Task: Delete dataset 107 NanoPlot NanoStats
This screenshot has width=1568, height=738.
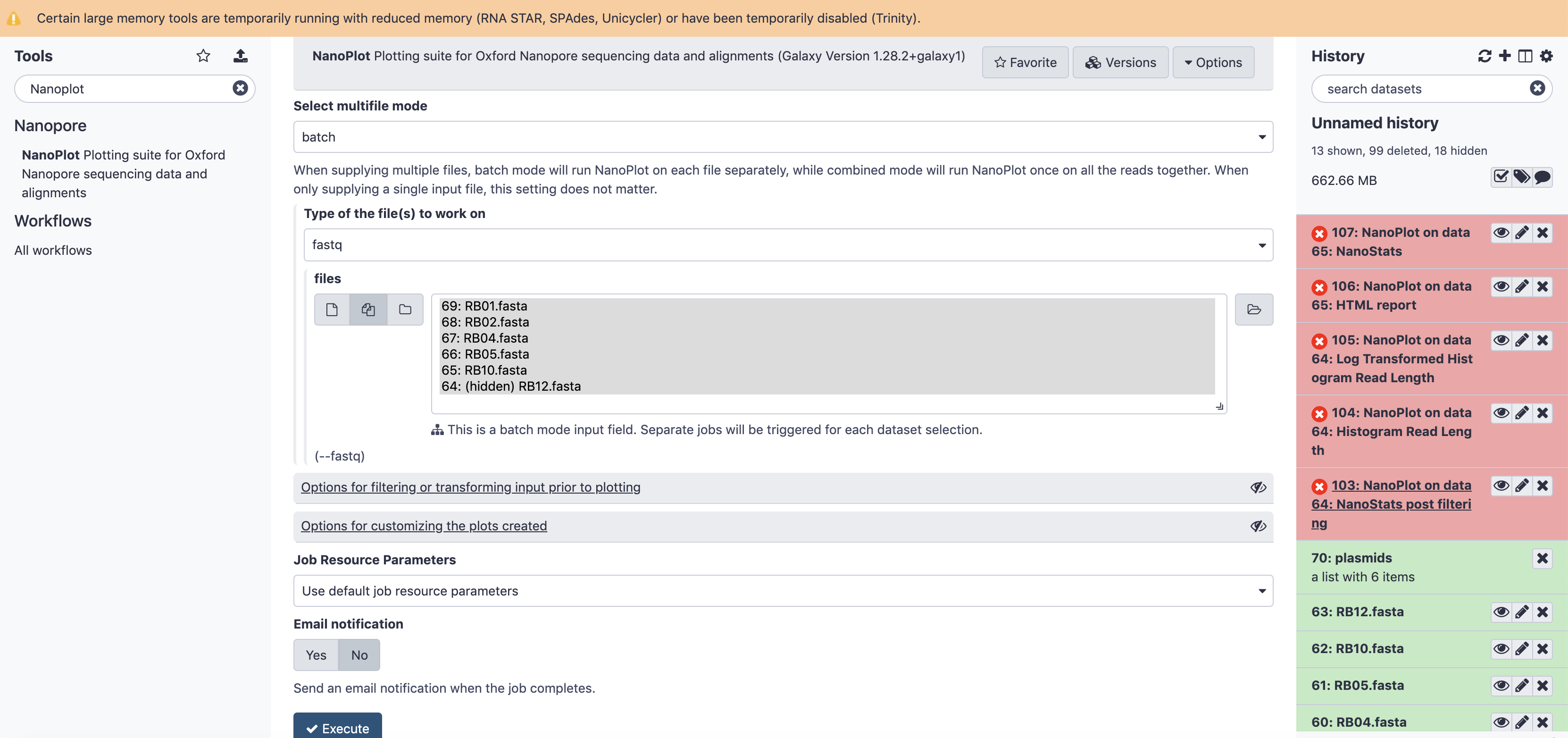Action: 1543,233
